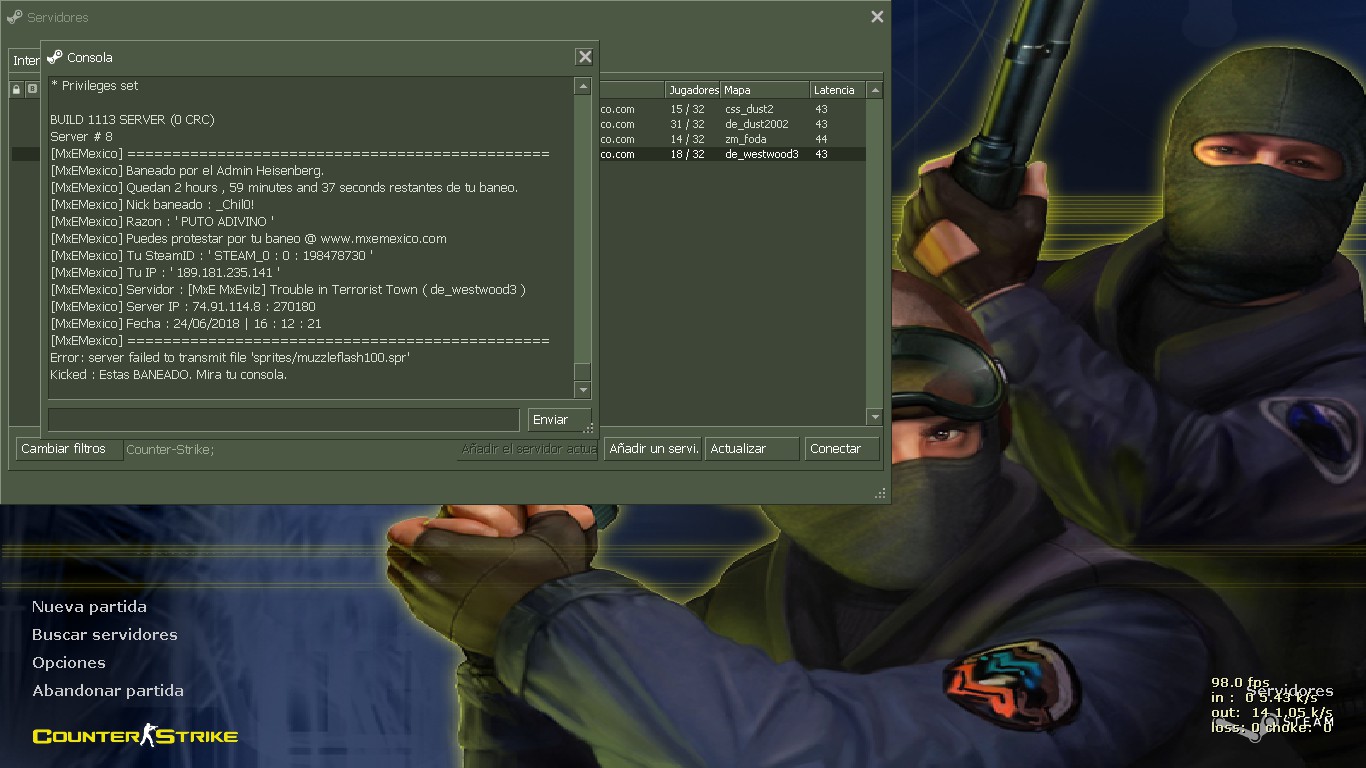The image size is (1366, 768).
Task: Sort servers by the bot column icon
Action: coord(32,90)
